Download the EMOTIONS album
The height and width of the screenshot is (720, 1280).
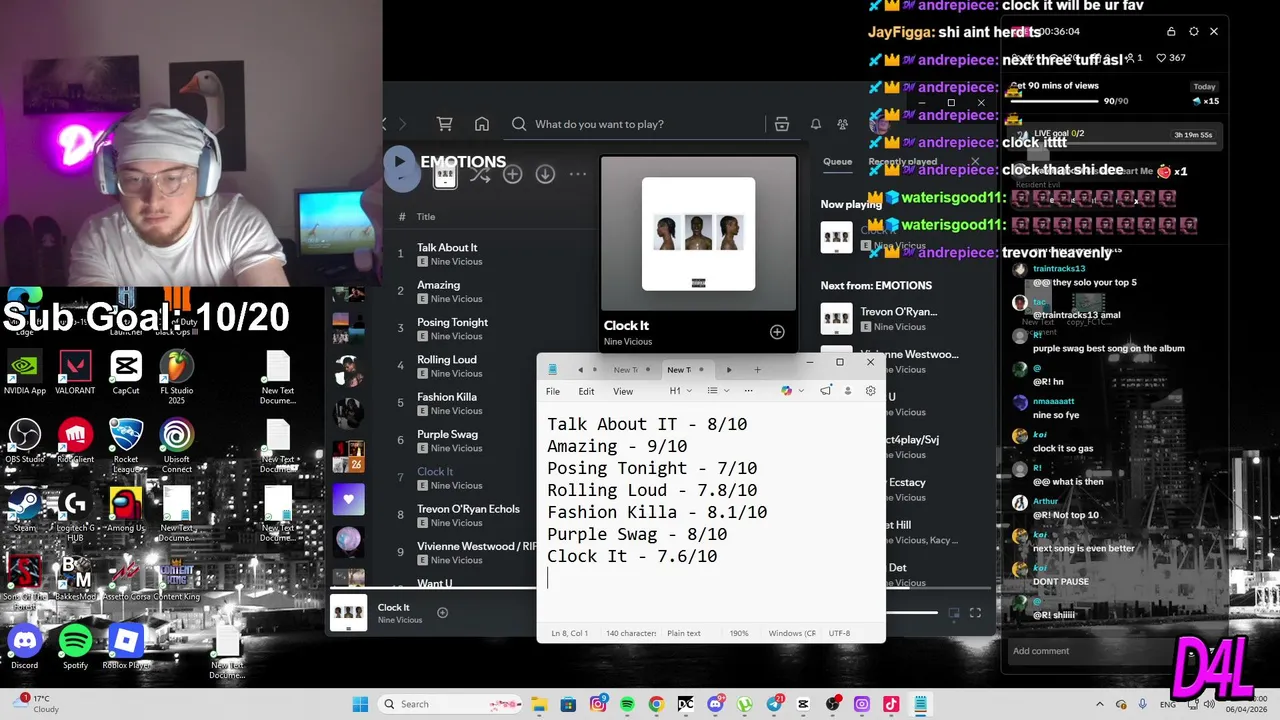click(x=545, y=174)
